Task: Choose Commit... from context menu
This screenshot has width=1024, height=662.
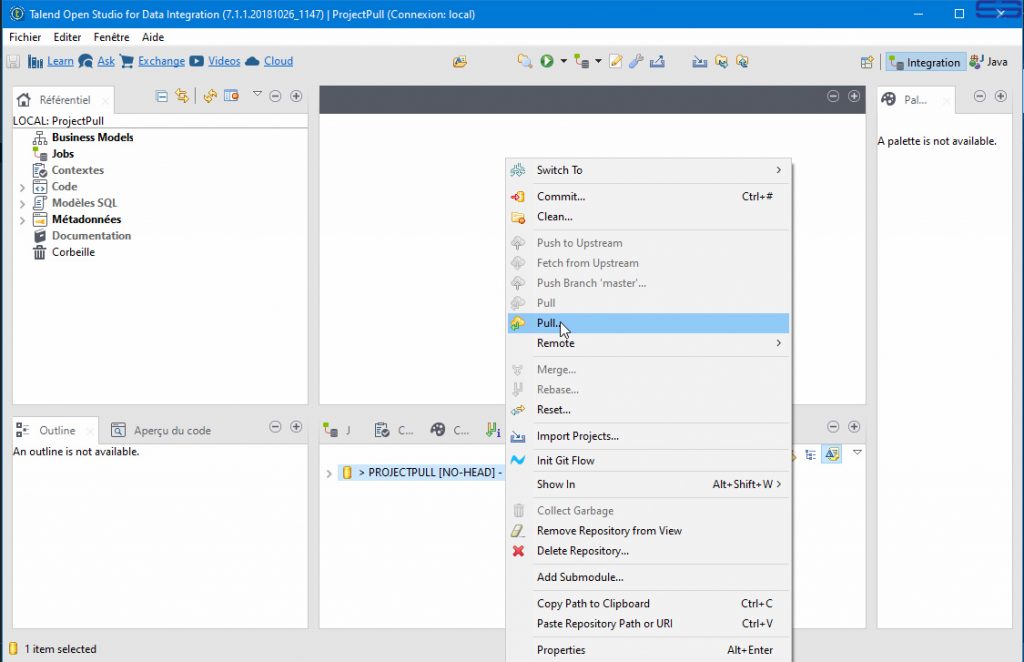Action: click(x=648, y=197)
